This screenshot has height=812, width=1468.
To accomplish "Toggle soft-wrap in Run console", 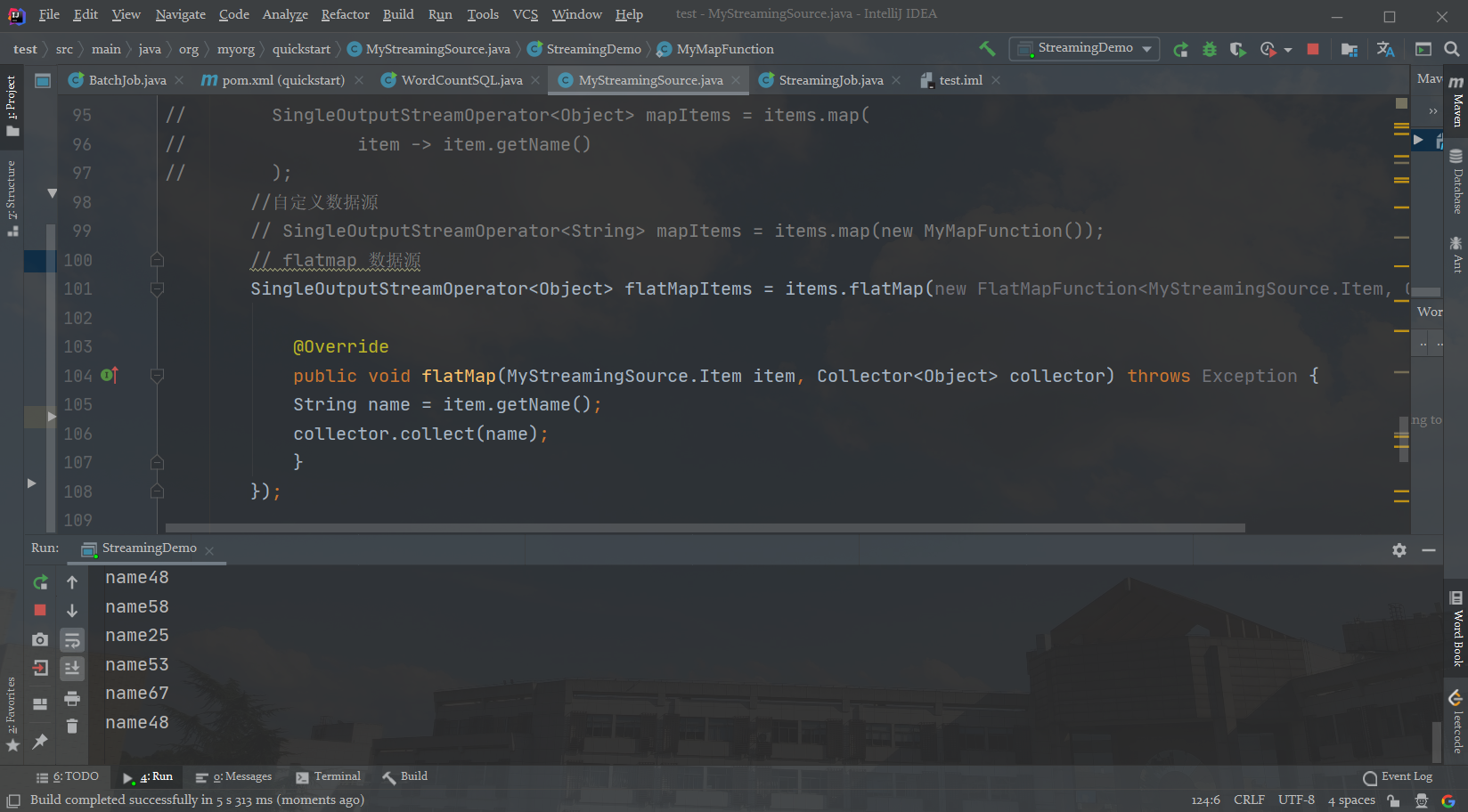I will point(72,639).
